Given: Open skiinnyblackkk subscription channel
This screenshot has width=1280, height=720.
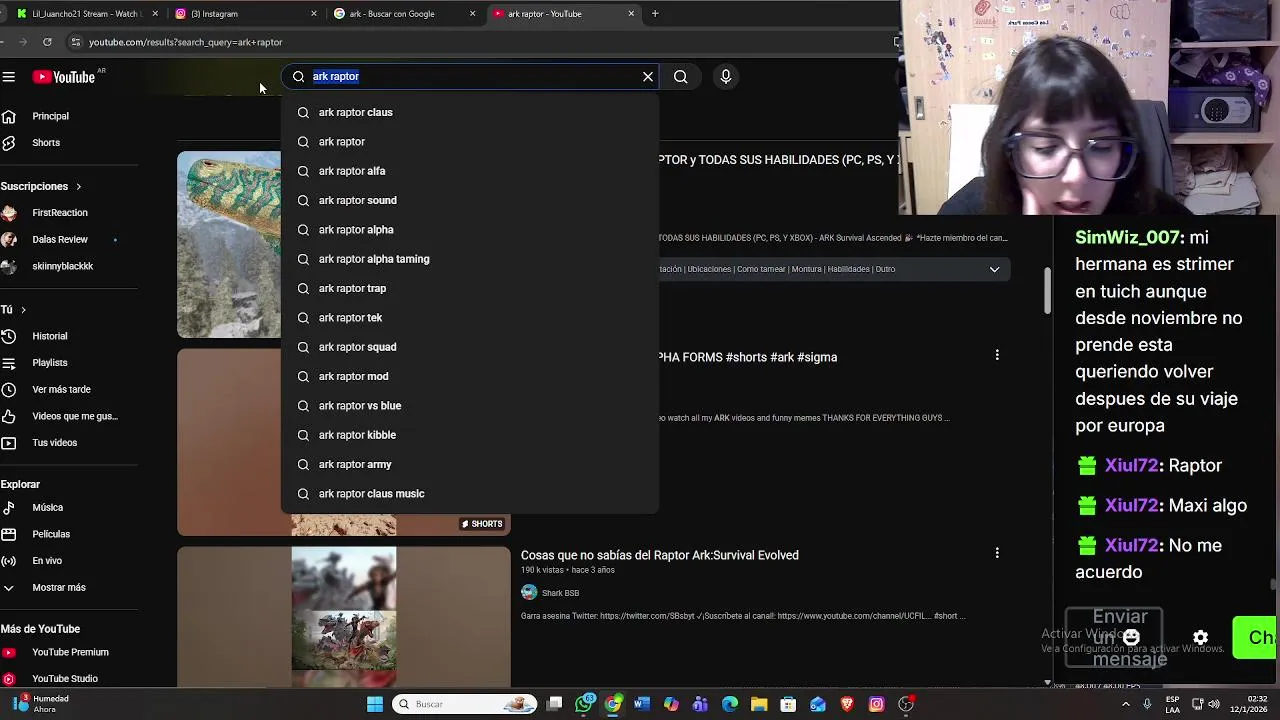Looking at the screenshot, I should (x=62, y=267).
